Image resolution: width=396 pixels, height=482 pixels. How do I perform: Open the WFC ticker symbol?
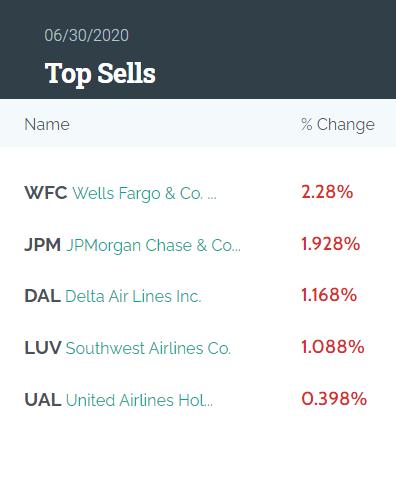(46, 193)
